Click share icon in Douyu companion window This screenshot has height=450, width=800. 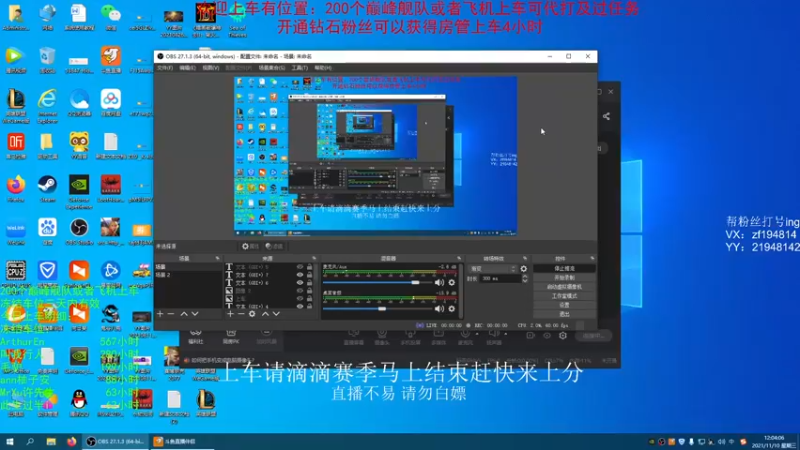pyautogui.click(x=606, y=116)
